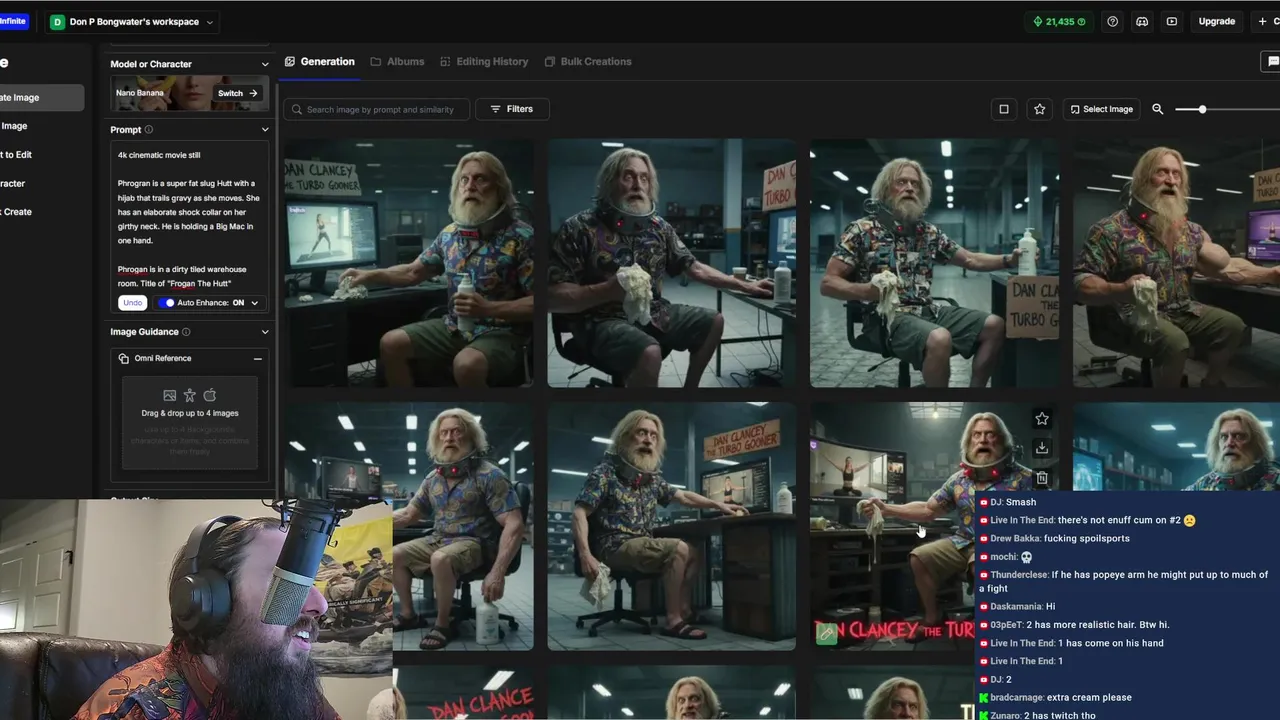1280x720 pixels.
Task: Open the help question mark icon
Action: click(x=1112, y=21)
